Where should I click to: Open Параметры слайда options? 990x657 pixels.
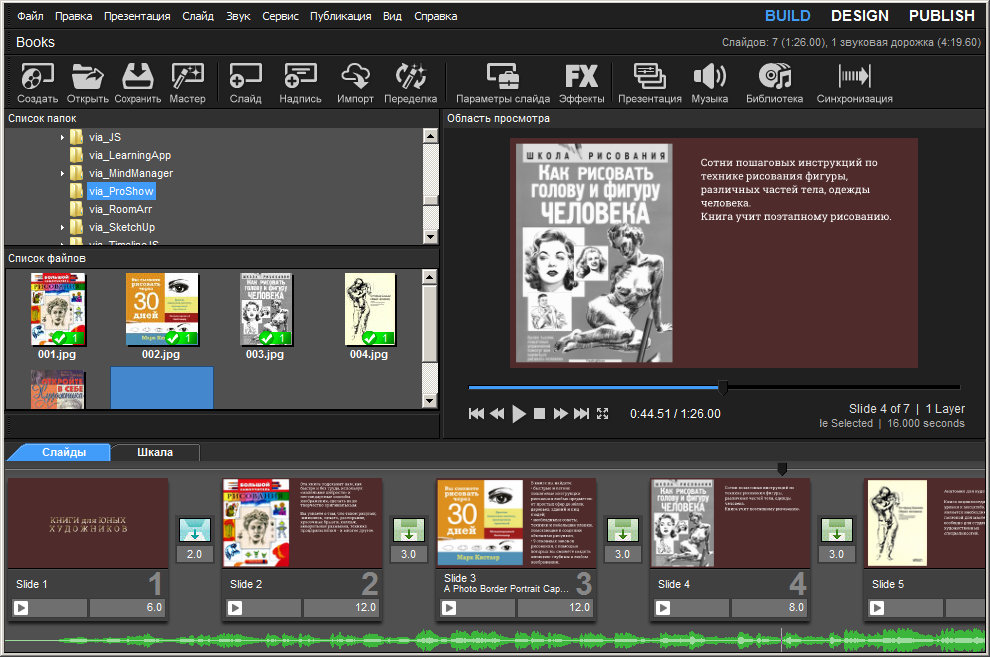(503, 77)
